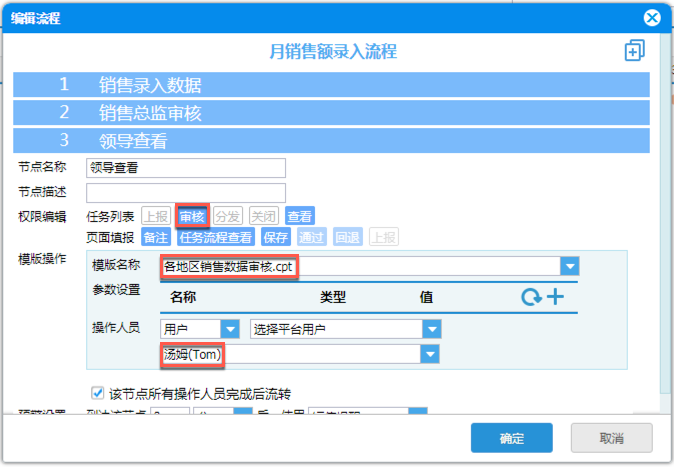Toggle the 通过 page permission
Screen dimensions: 674x467
point(312,237)
